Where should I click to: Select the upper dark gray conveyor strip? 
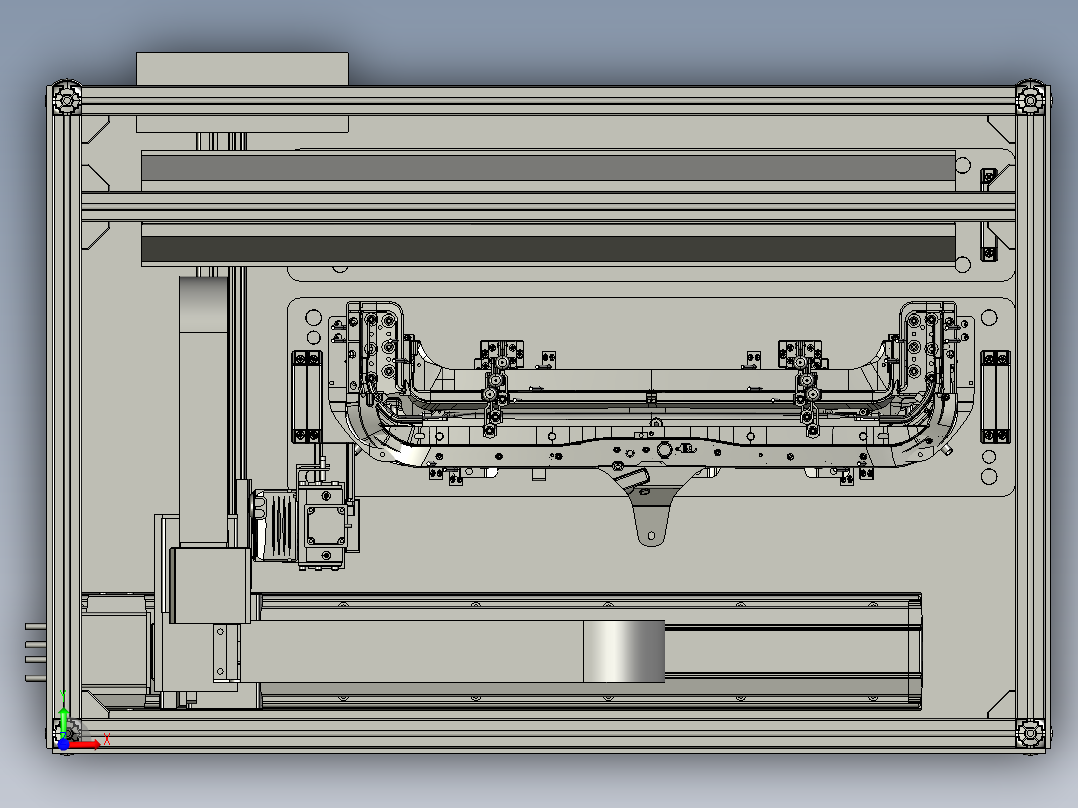pyautogui.click(x=548, y=168)
